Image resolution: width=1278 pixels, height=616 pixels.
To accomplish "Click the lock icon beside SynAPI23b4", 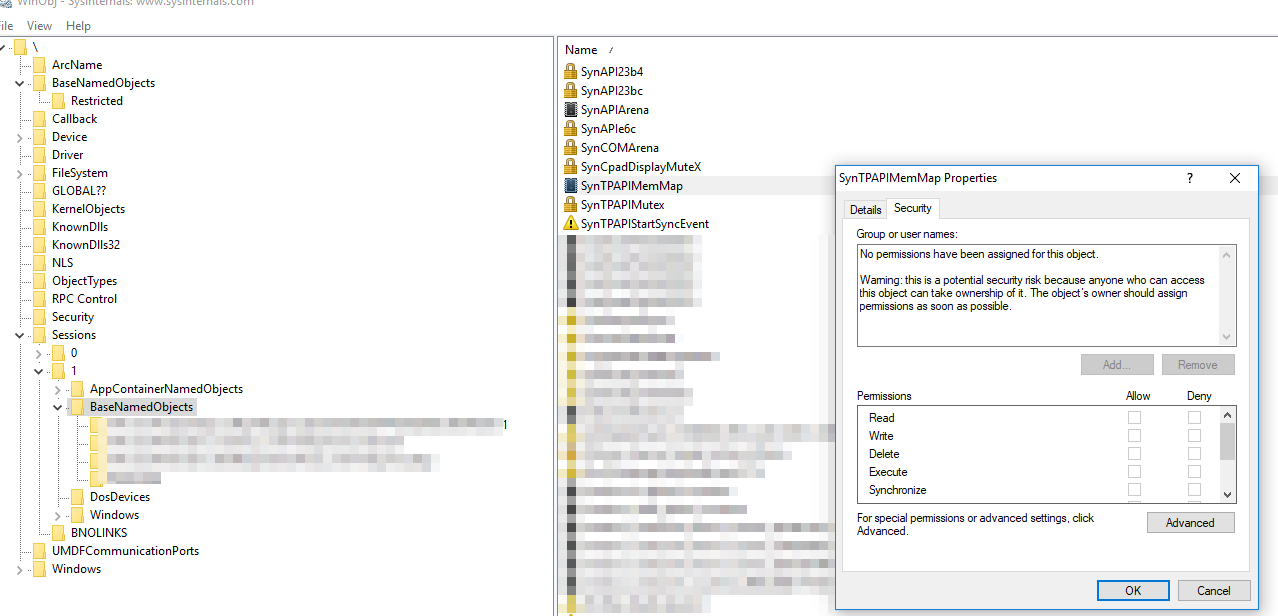I will coord(571,72).
